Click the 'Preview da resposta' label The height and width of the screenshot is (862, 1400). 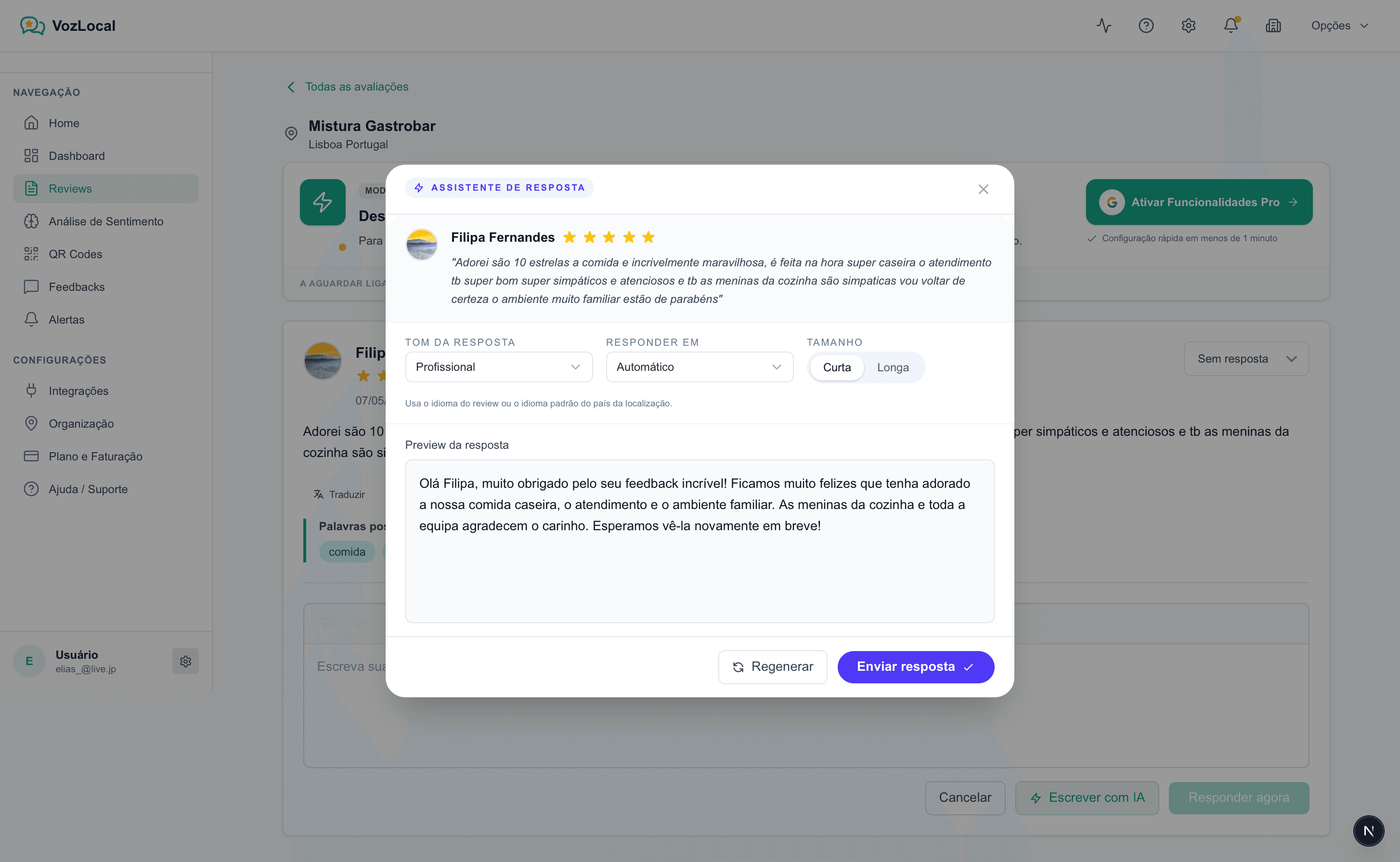456,445
